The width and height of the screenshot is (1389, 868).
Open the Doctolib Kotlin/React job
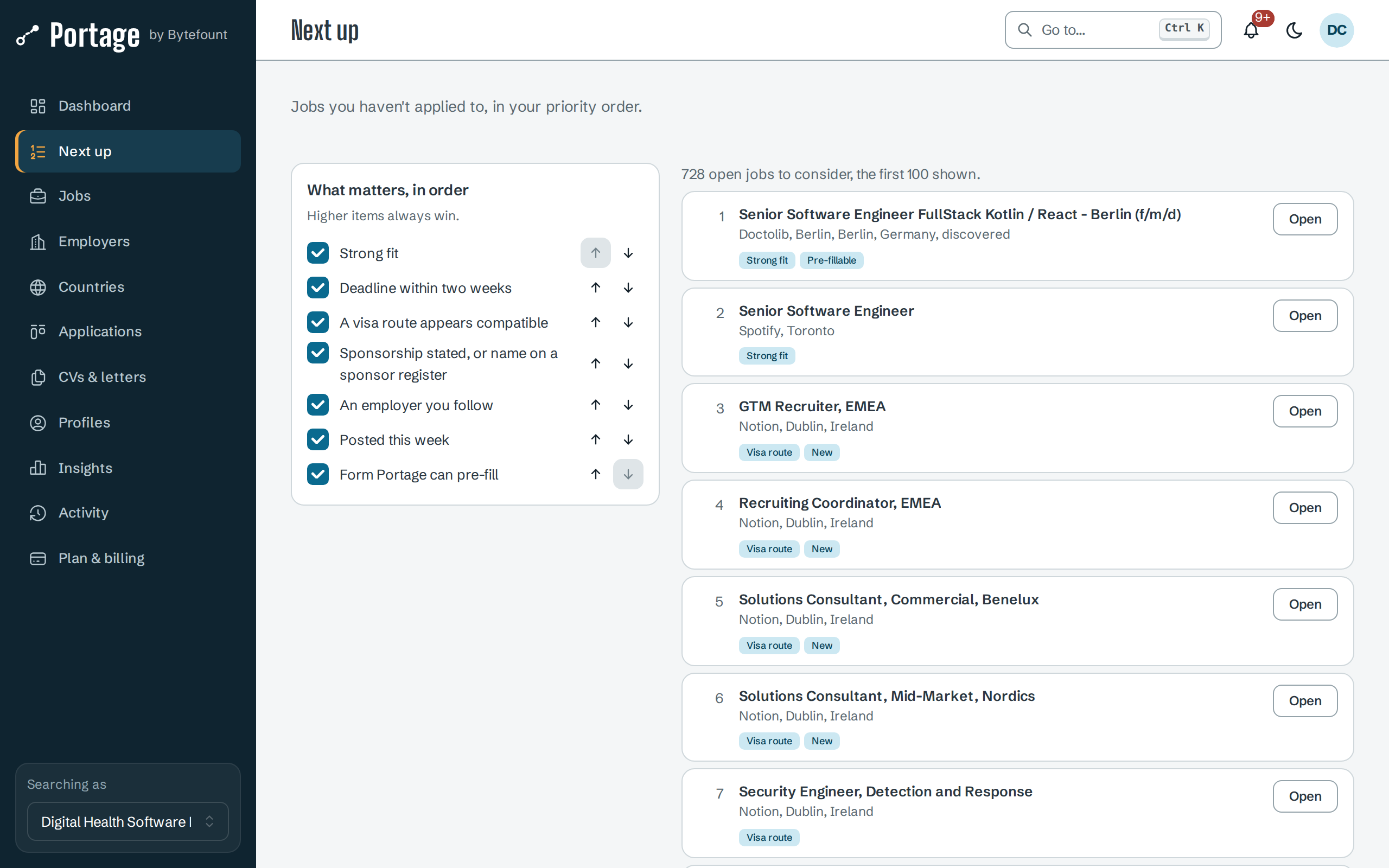click(x=1304, y=219)
